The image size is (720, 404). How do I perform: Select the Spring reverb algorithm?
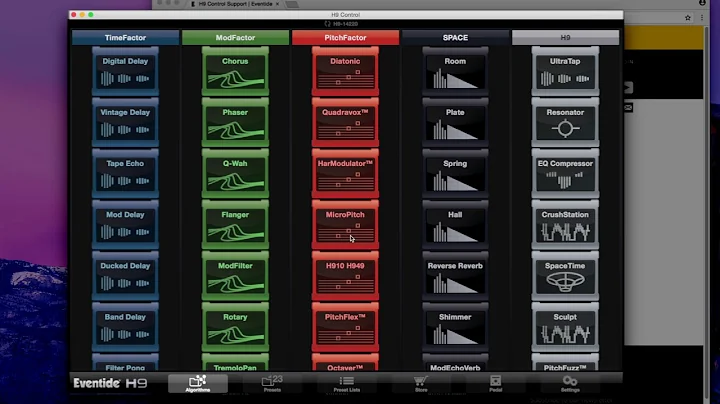click(x=455, y=174)
